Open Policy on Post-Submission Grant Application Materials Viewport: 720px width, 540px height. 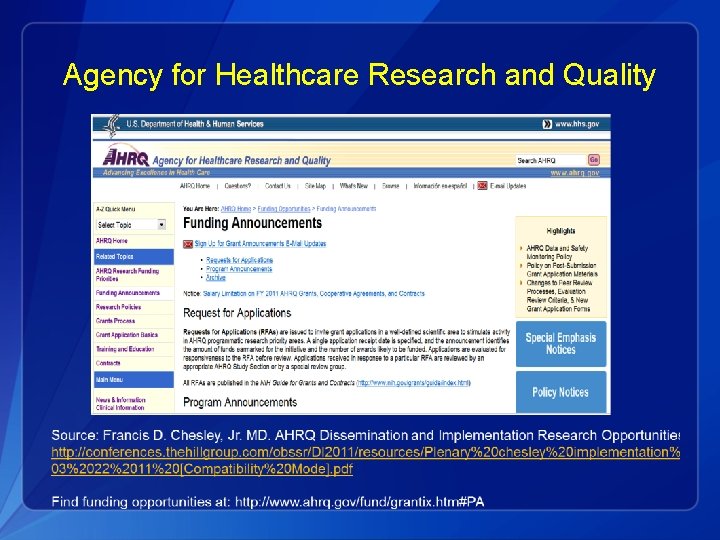tap(562, 270)
